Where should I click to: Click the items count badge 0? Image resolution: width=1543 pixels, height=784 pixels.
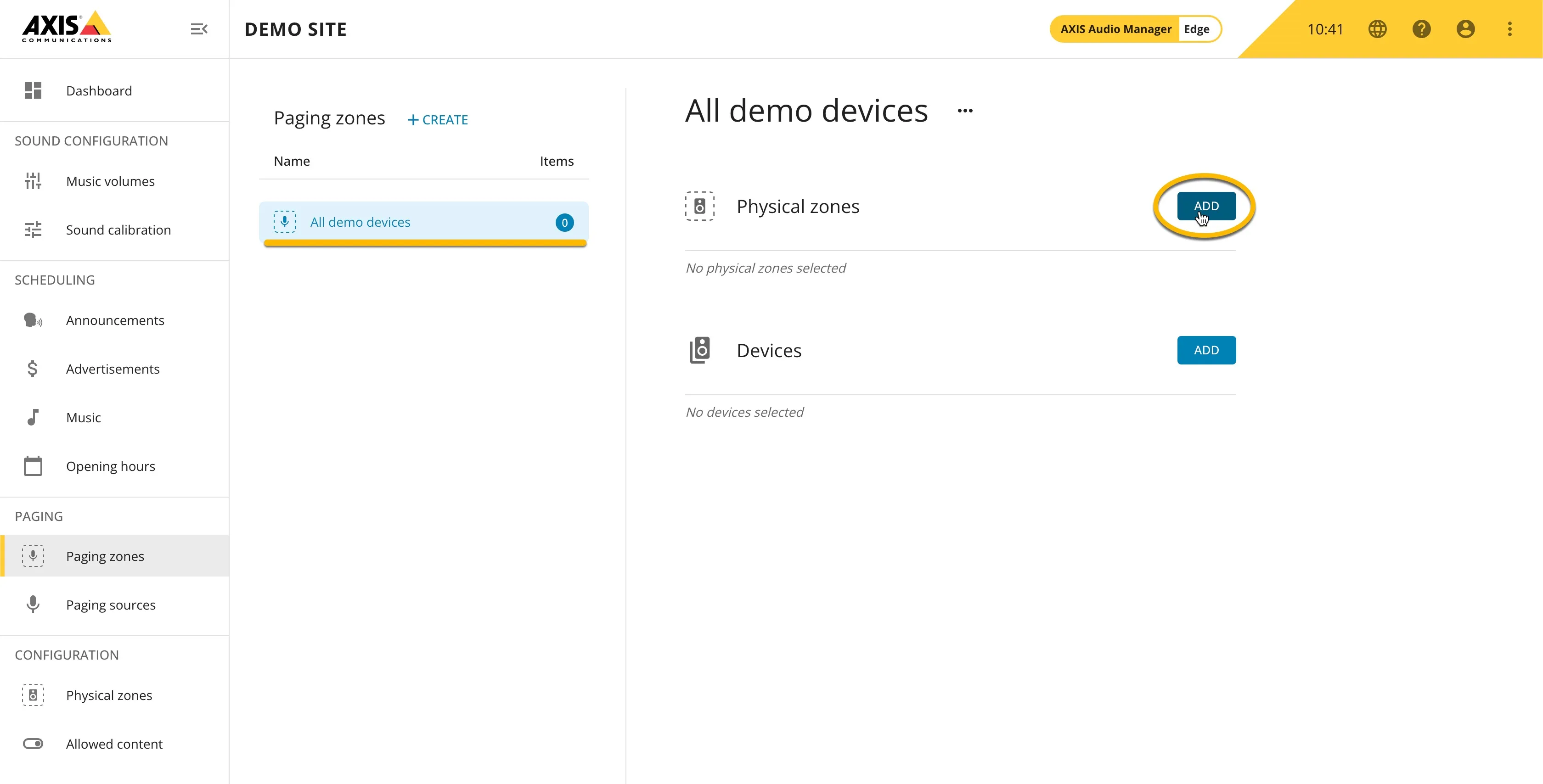tap(564, 223)
